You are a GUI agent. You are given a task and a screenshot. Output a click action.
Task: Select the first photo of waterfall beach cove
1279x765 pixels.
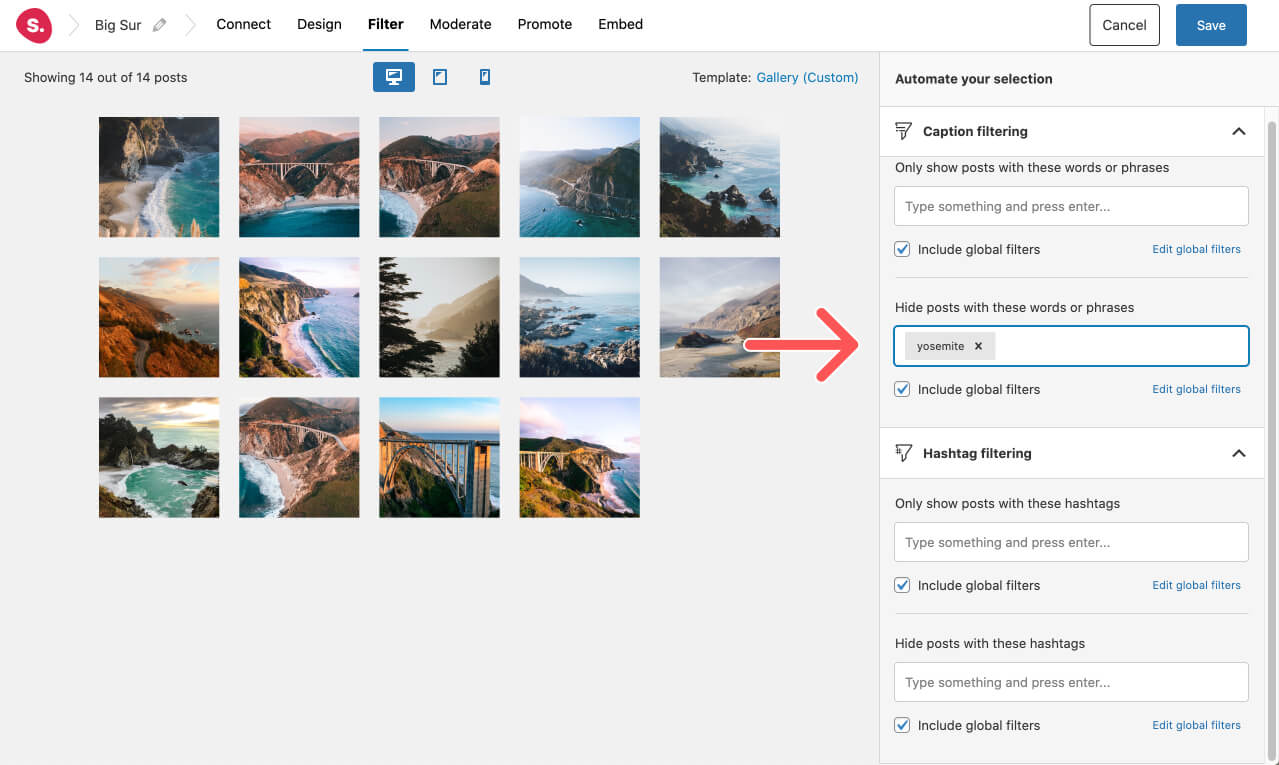pyautogui.click(x=159, y=177)
